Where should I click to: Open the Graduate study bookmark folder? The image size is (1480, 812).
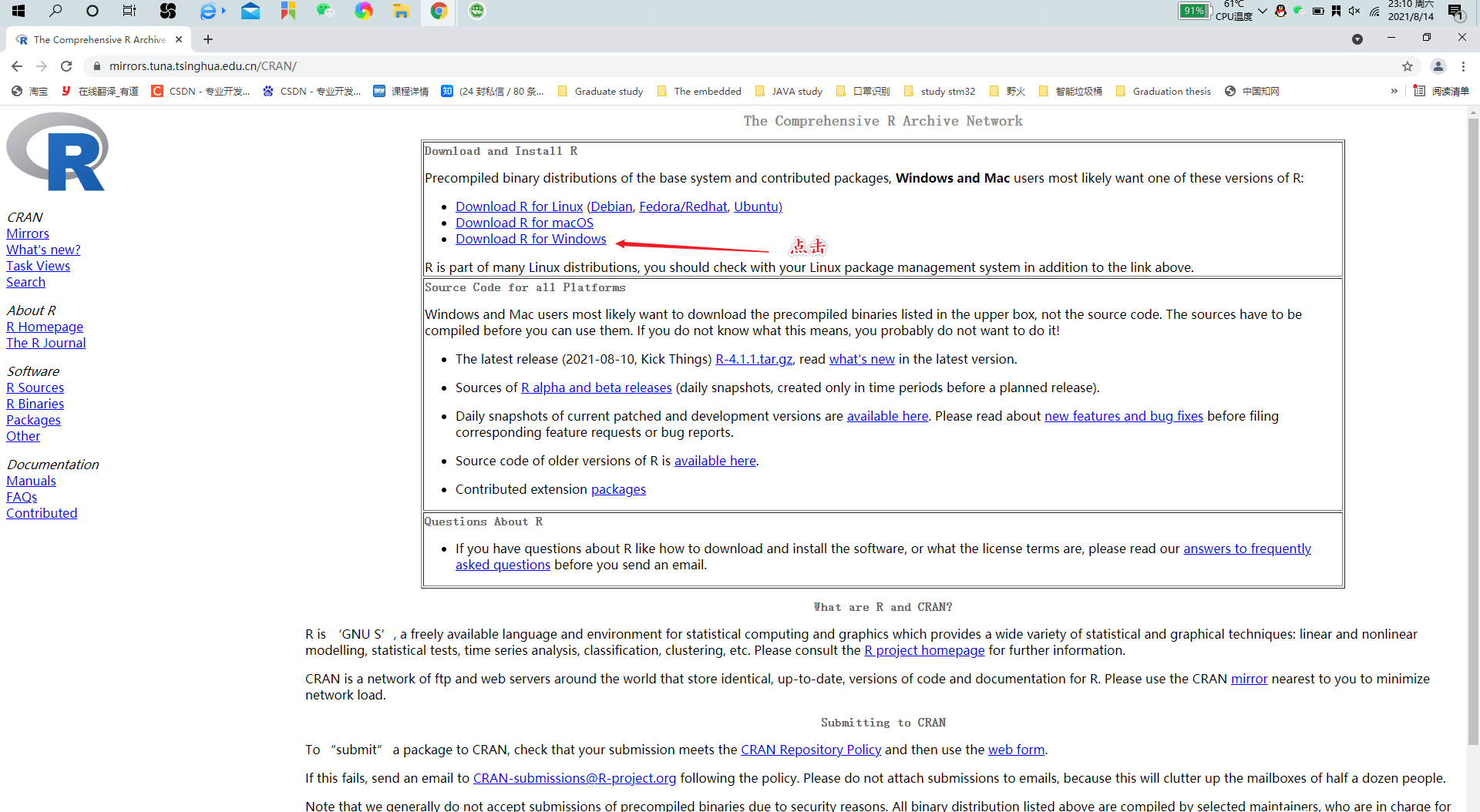[x=600, y=91]
